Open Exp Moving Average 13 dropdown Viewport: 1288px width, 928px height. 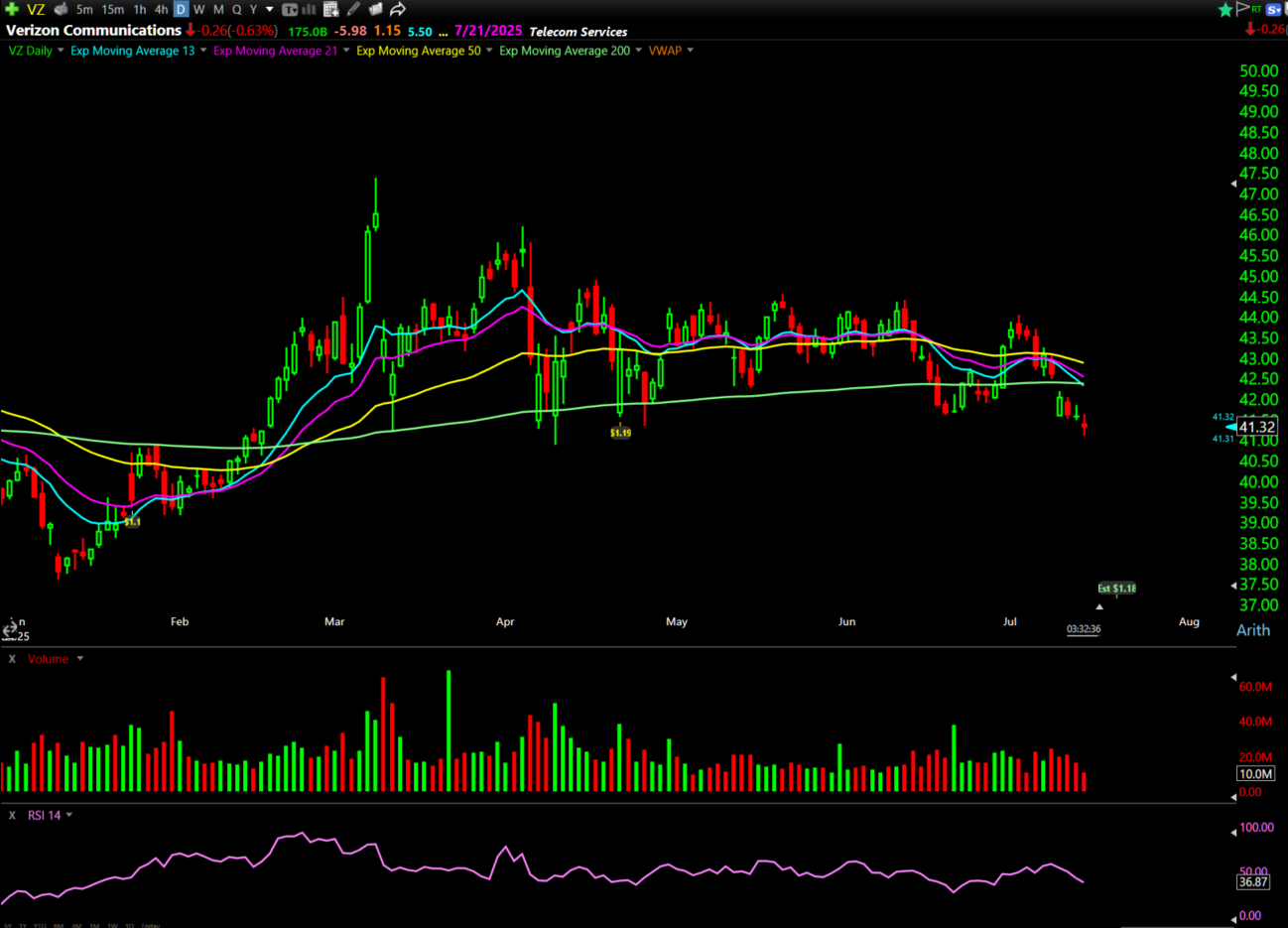pos(203,51)
